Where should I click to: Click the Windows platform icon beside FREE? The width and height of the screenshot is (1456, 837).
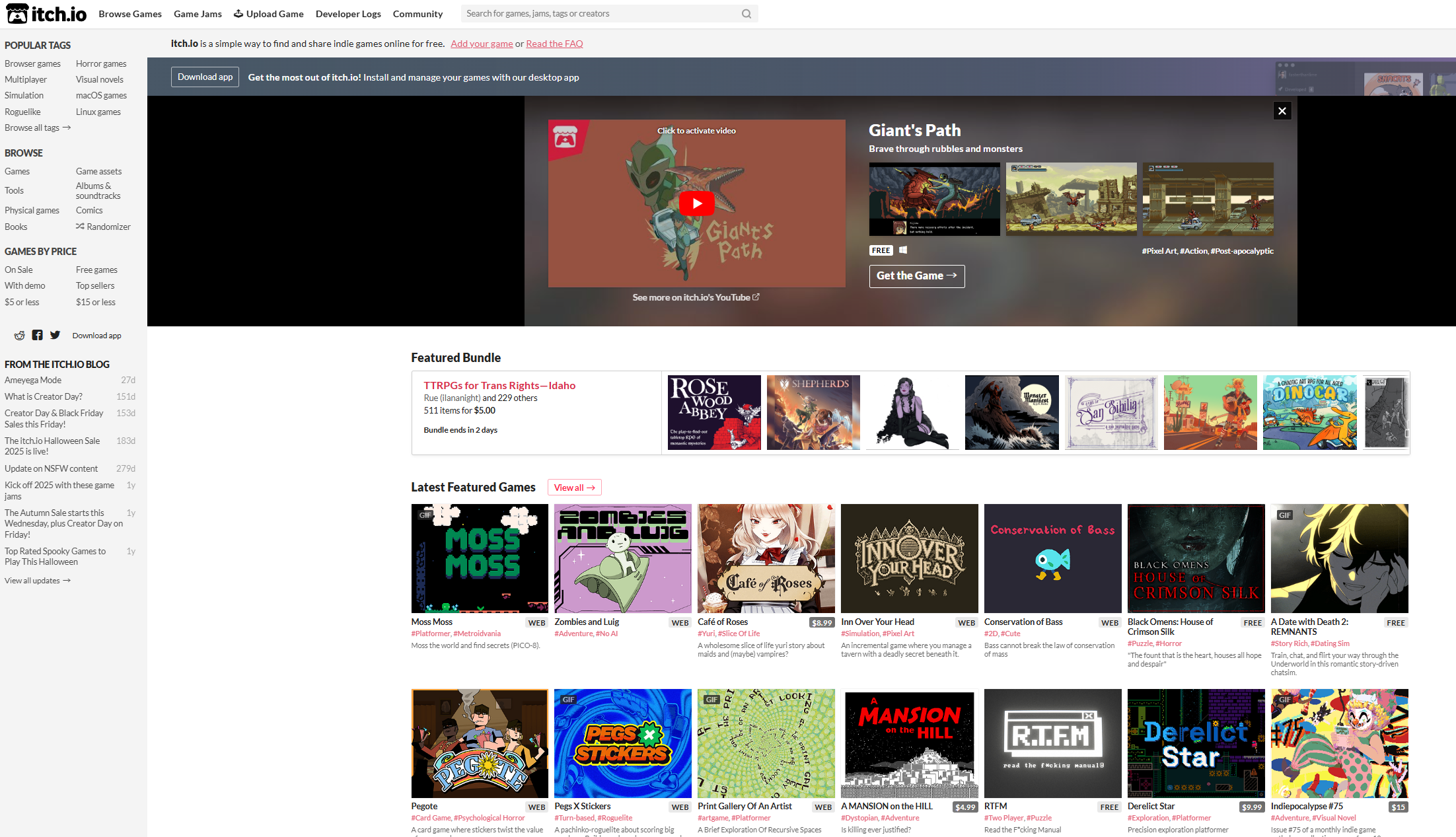point(903,250)
